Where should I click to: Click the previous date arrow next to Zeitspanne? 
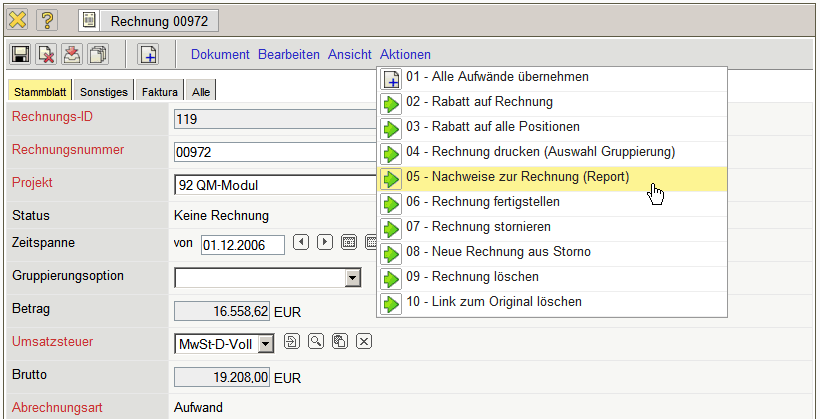click(x=301, y=242)
